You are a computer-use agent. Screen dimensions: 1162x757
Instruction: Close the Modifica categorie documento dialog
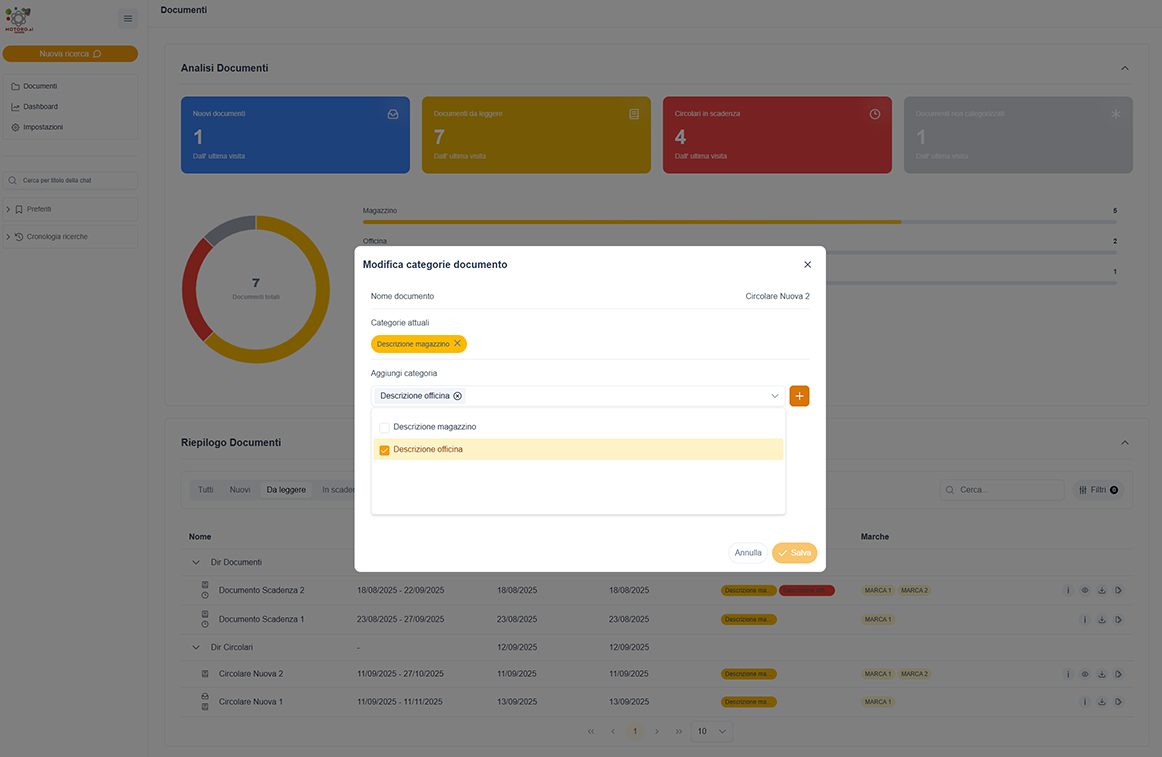tap(807, 265)
